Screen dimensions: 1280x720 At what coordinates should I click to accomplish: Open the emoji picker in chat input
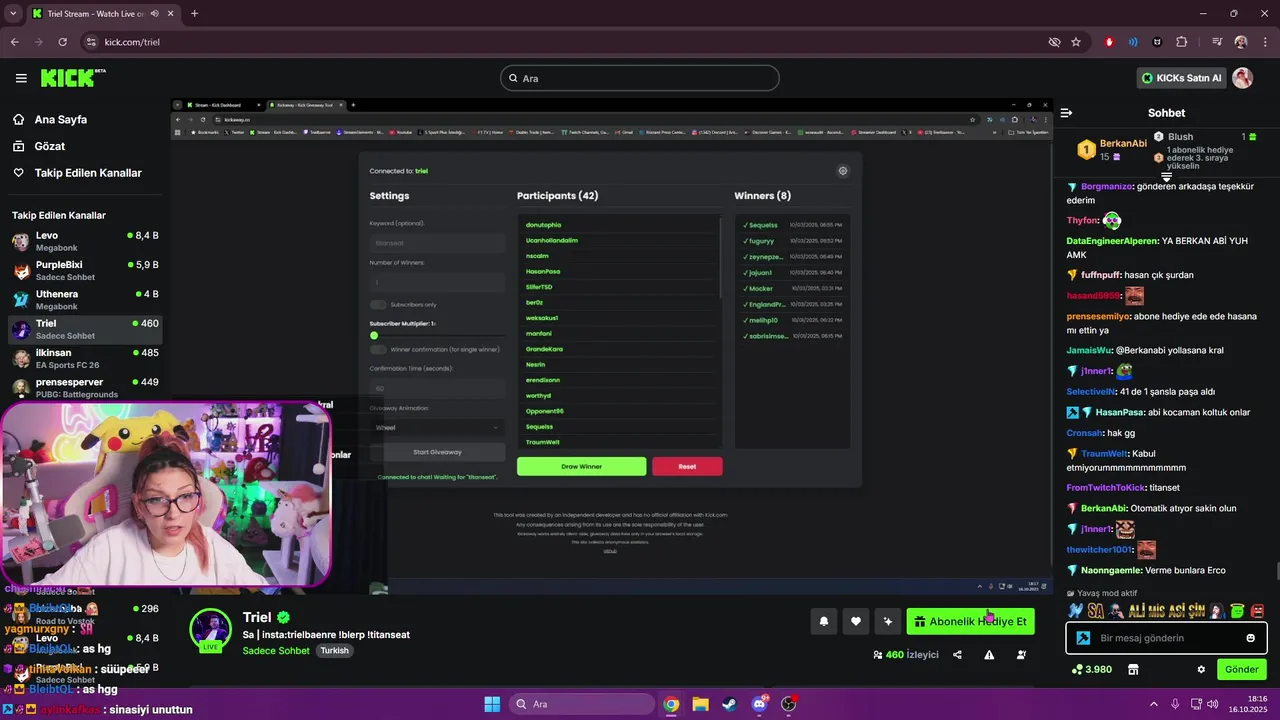click(1250, 638)
